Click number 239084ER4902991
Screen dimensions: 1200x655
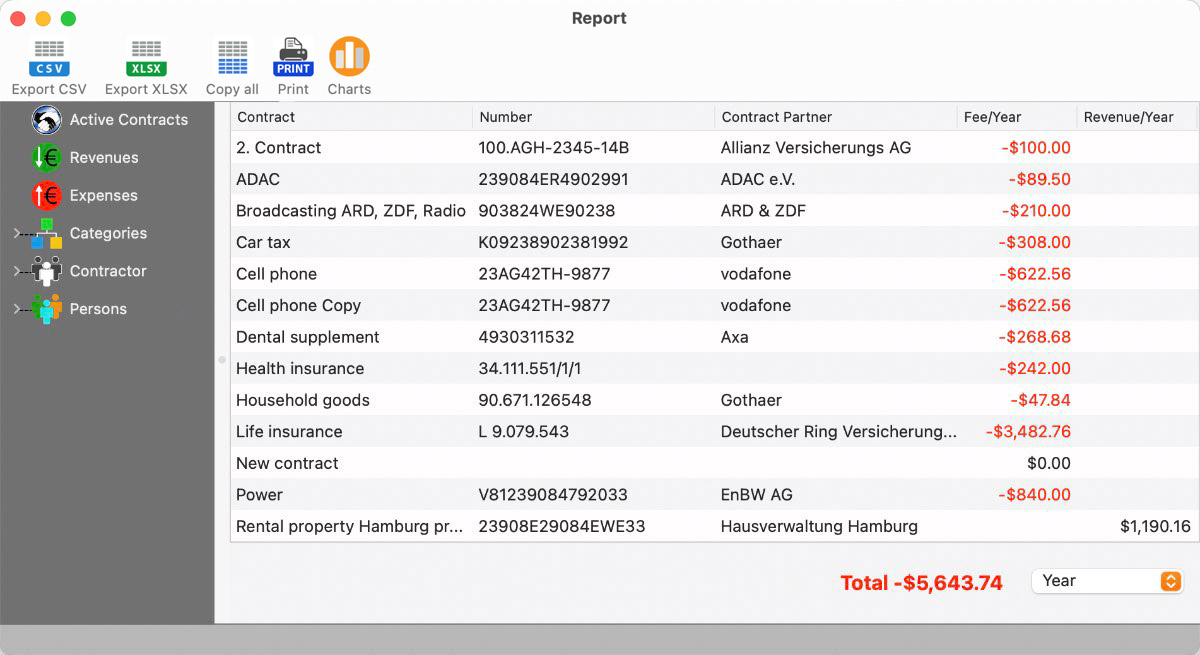[x=553, y=180]
